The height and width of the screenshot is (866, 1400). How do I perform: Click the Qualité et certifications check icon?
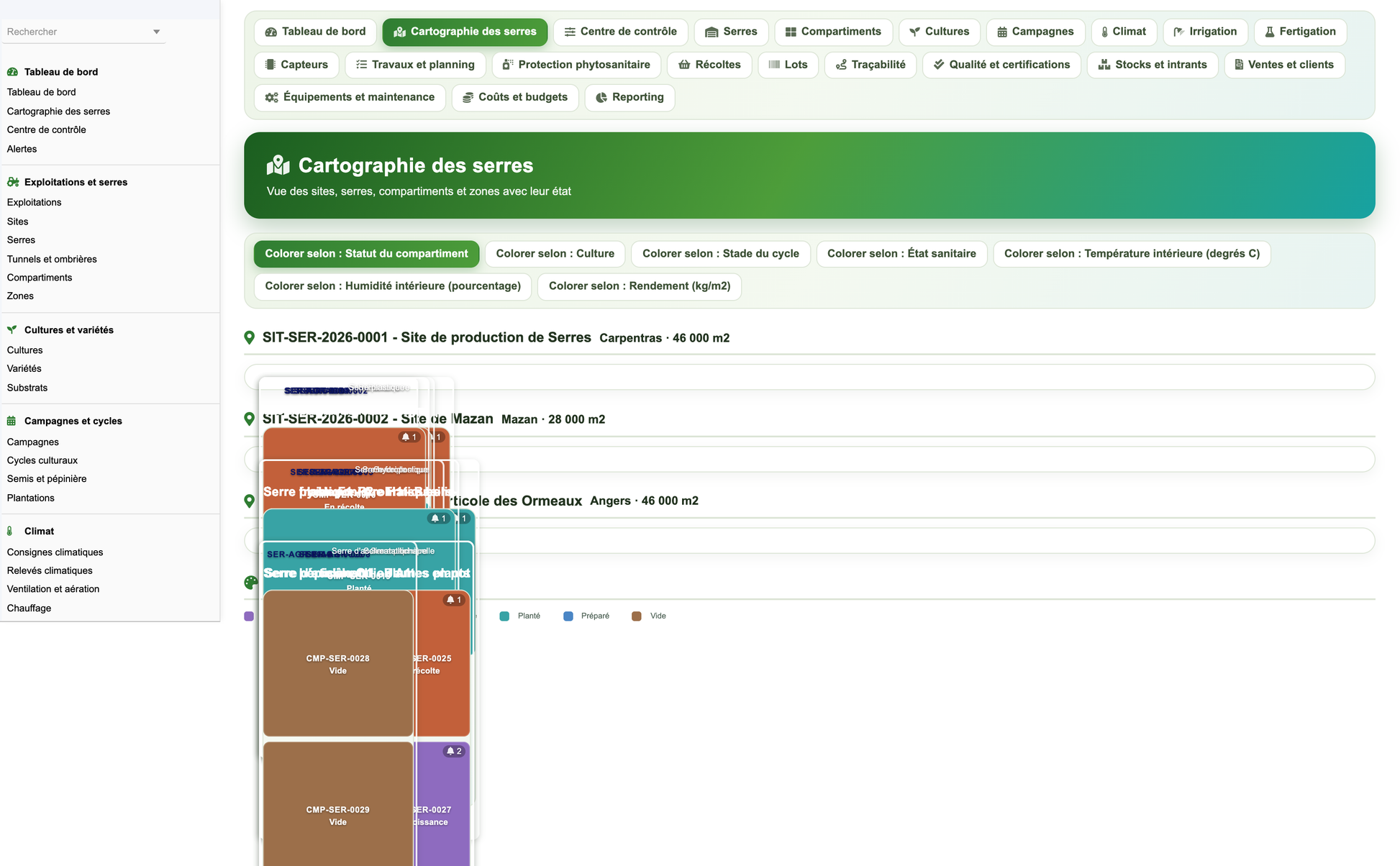[939, 65]
